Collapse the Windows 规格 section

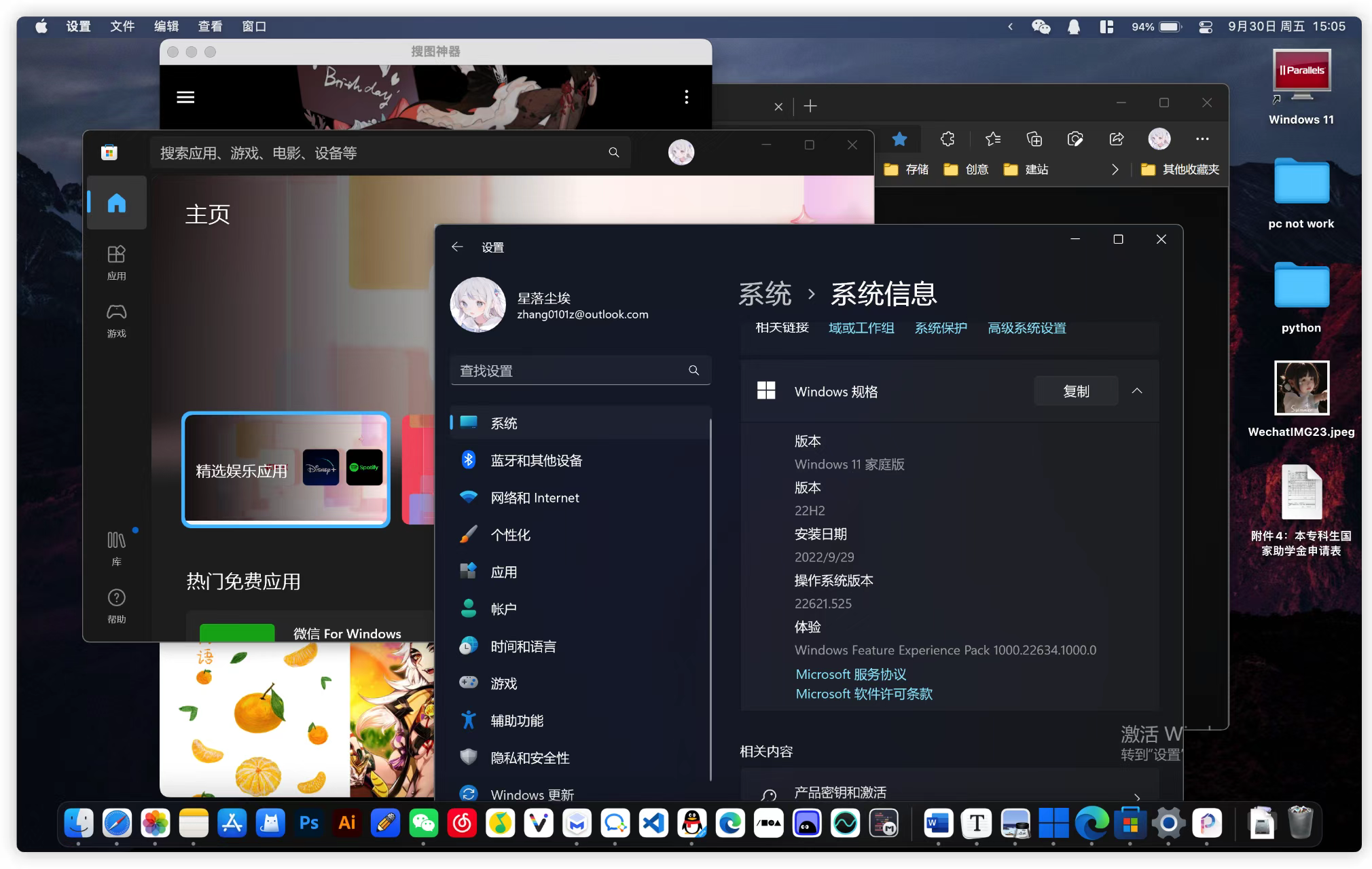click(x=1137, y=391)
